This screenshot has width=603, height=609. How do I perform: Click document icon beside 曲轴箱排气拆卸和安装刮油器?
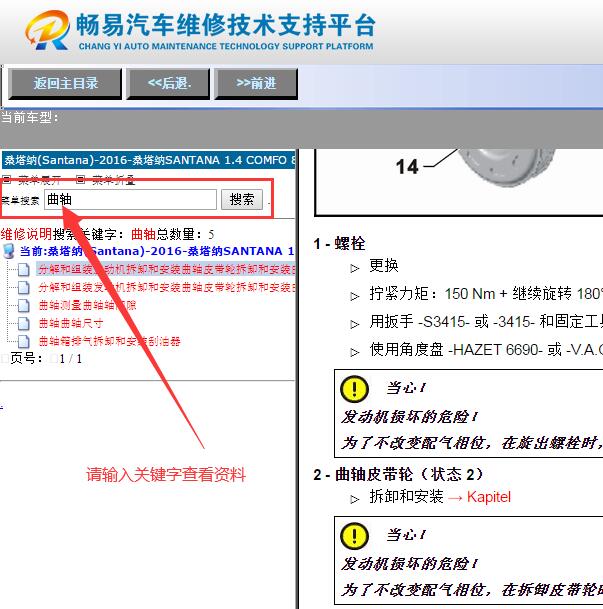23,341
